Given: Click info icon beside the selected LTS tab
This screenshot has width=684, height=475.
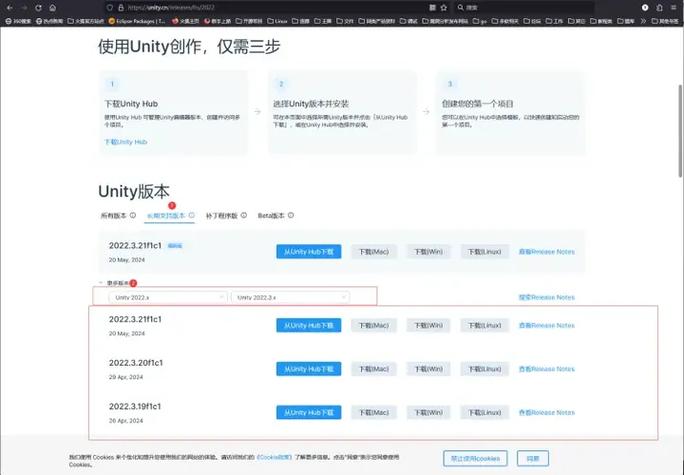Looking at the screenshot, I should [192, 215].
